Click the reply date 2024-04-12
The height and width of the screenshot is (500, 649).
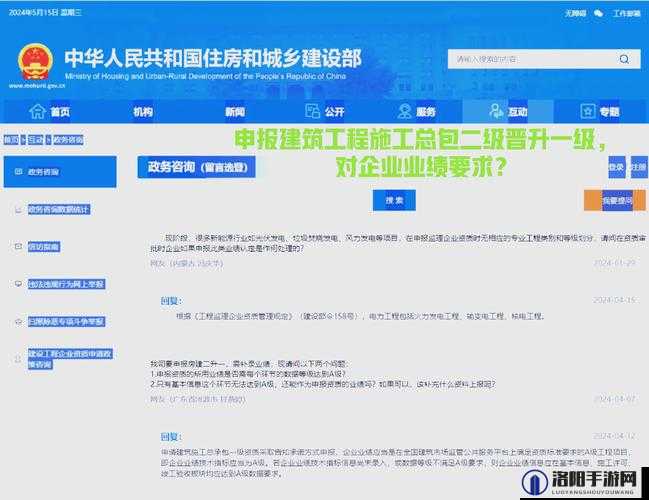[x=614, y=436]
